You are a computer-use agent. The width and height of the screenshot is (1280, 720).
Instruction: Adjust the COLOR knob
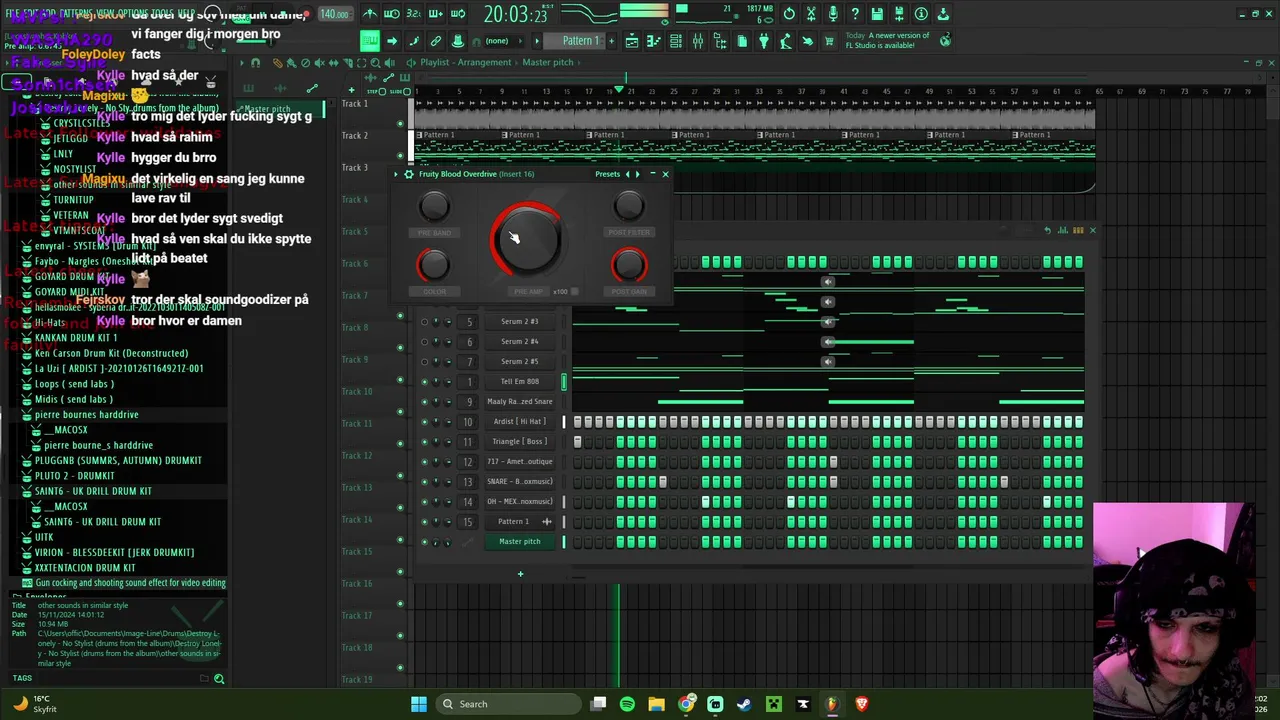tap(434, 265)
